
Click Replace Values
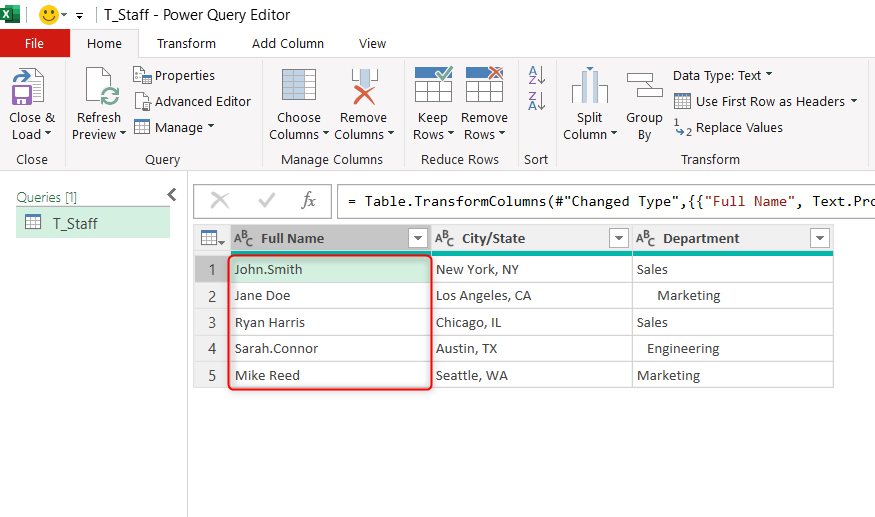click(x=728, y=128)
